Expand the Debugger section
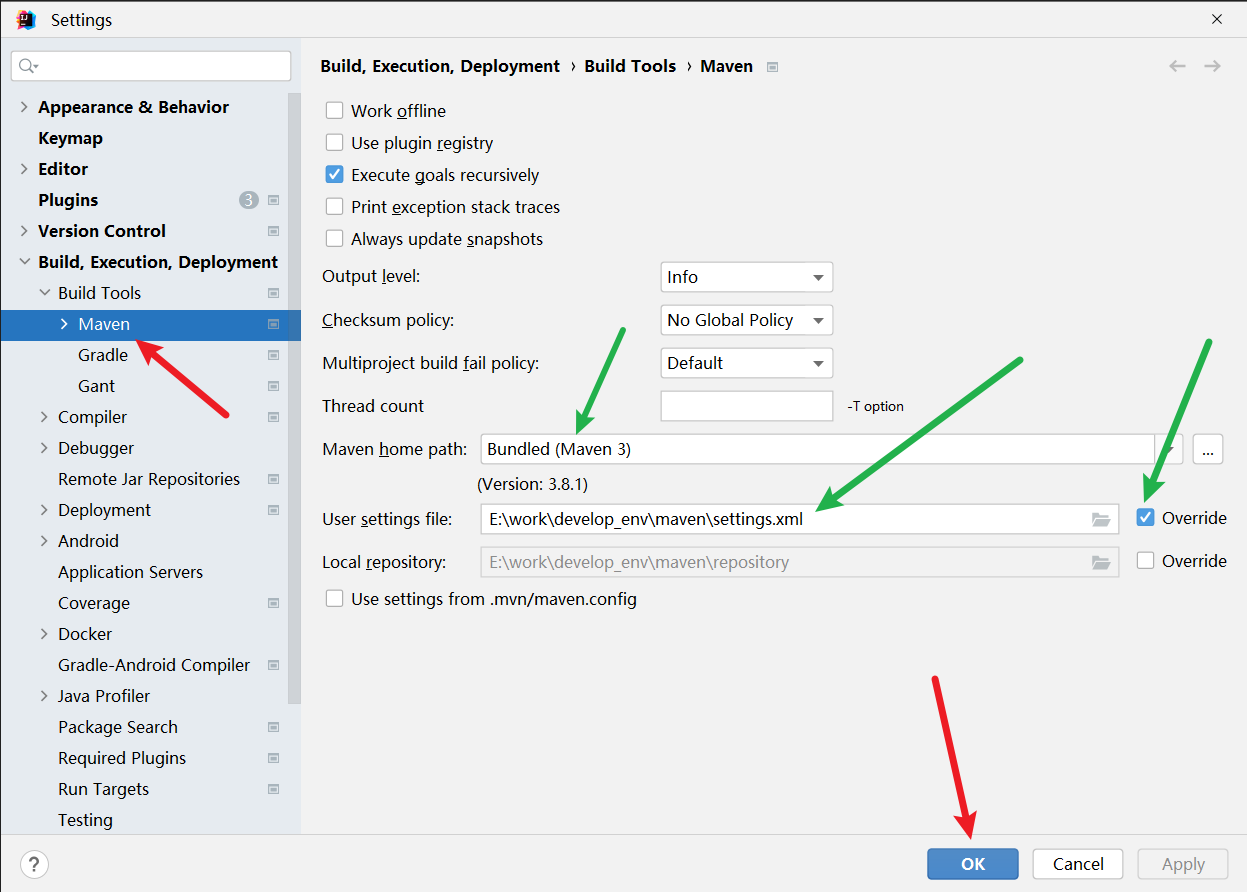The image size is (1247, 892). 44,448
